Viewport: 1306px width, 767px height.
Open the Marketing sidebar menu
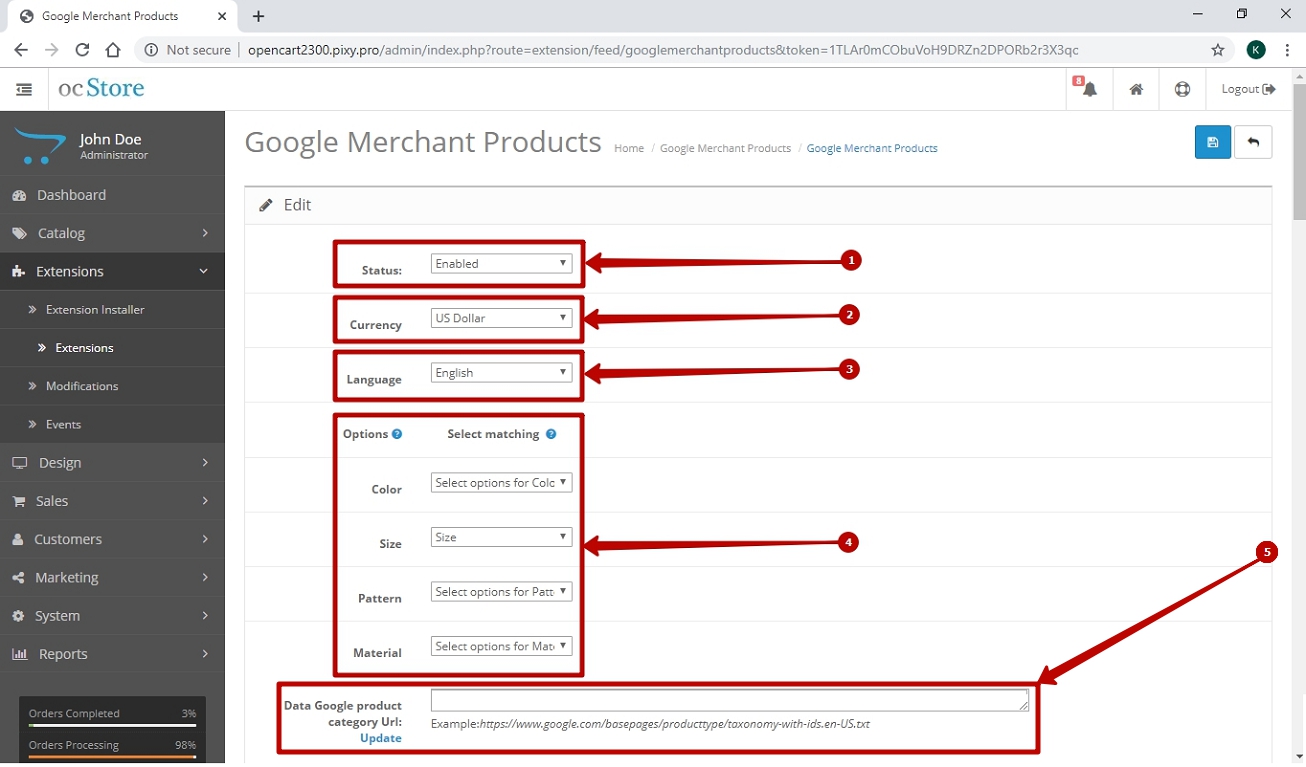coord(112,577)
